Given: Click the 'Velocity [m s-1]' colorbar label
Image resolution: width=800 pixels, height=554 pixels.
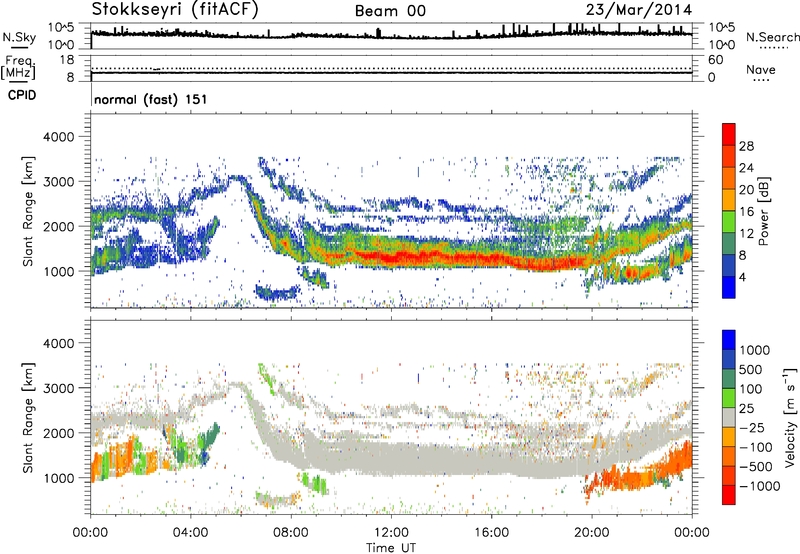Looking at the screenshot, I should coord(790,417).
